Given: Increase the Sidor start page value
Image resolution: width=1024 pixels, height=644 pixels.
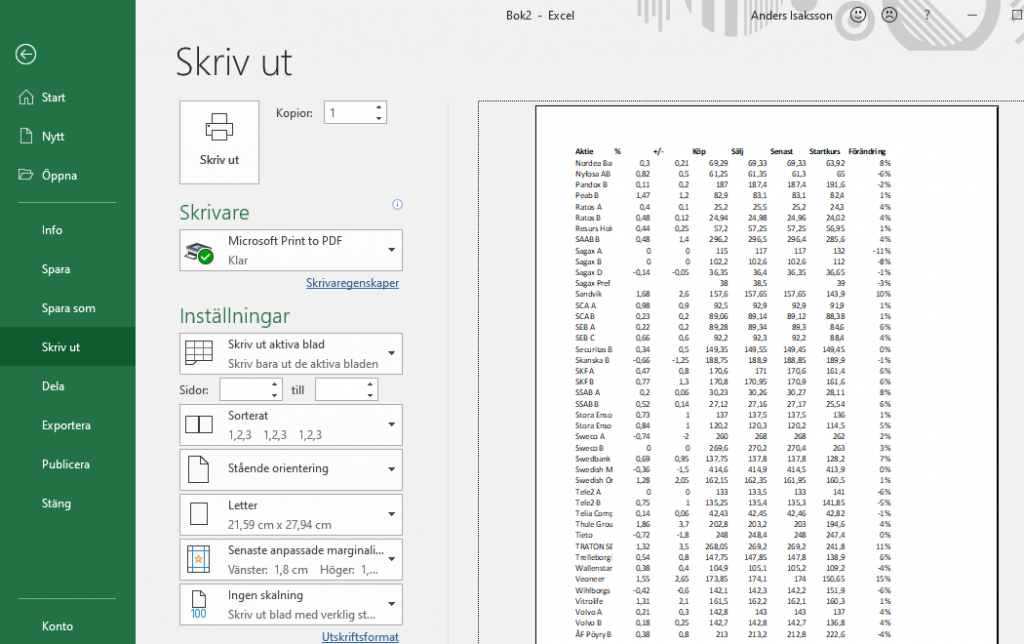Looking at the screenshot, I should (275, 384).
